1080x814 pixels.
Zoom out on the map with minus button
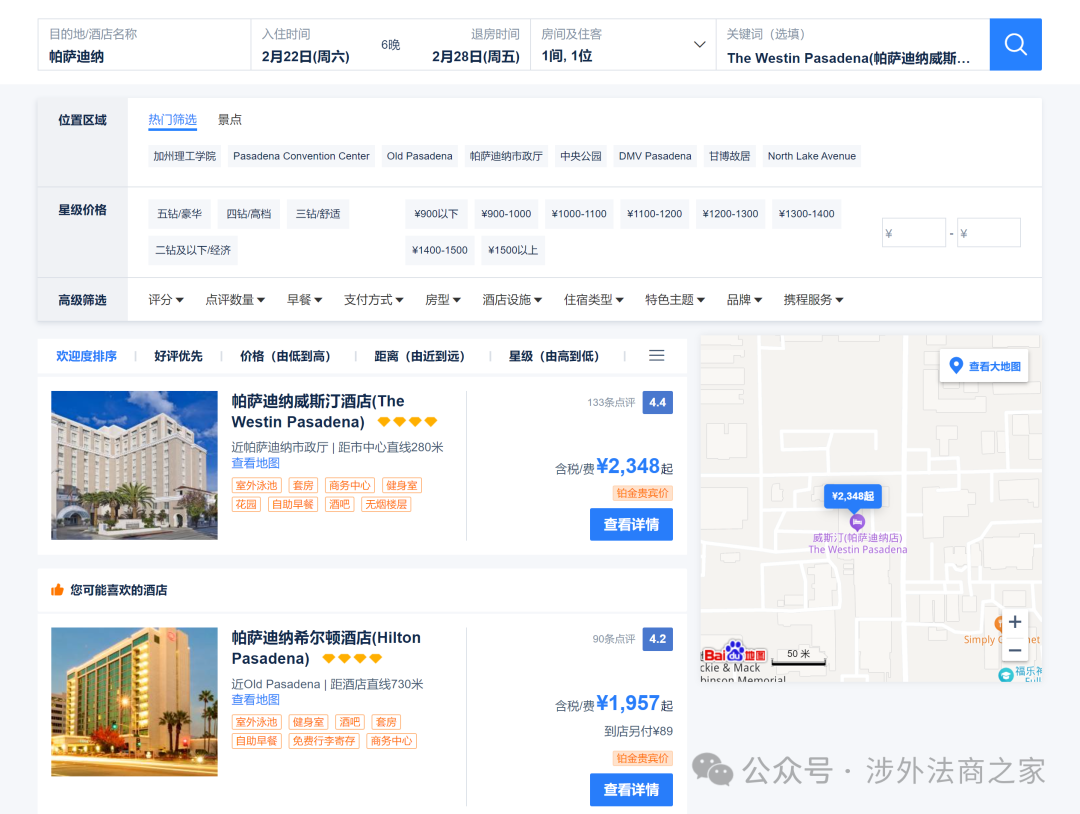point(1015,650)
